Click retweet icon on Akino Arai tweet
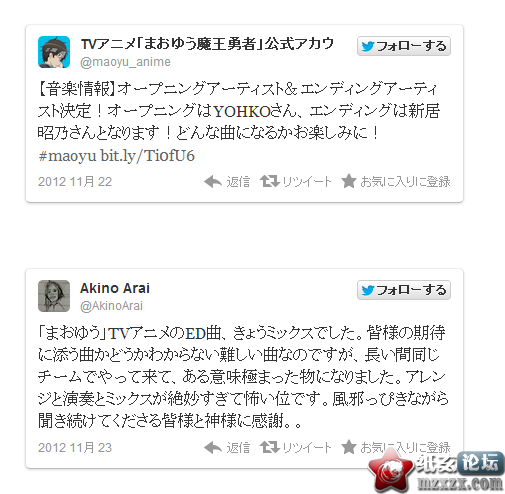 (x=270, y=447)
